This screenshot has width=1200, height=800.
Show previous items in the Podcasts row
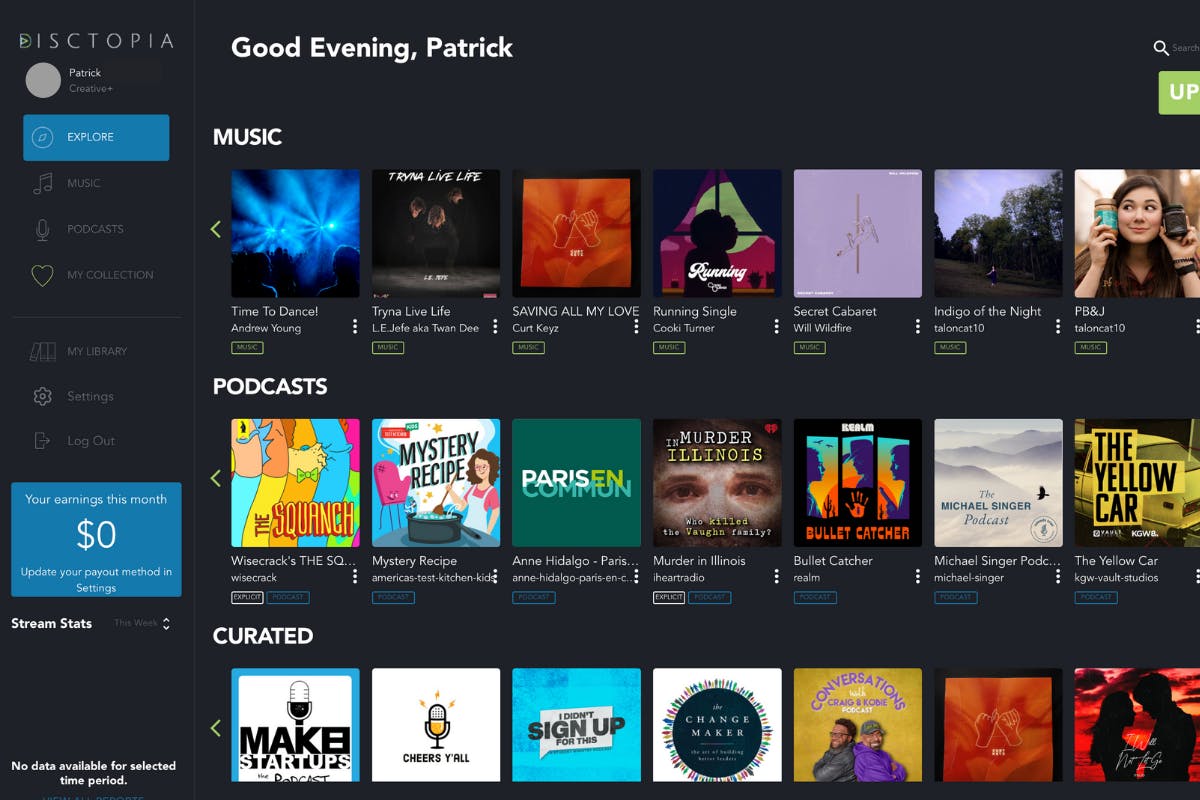(x=215, y=479)
